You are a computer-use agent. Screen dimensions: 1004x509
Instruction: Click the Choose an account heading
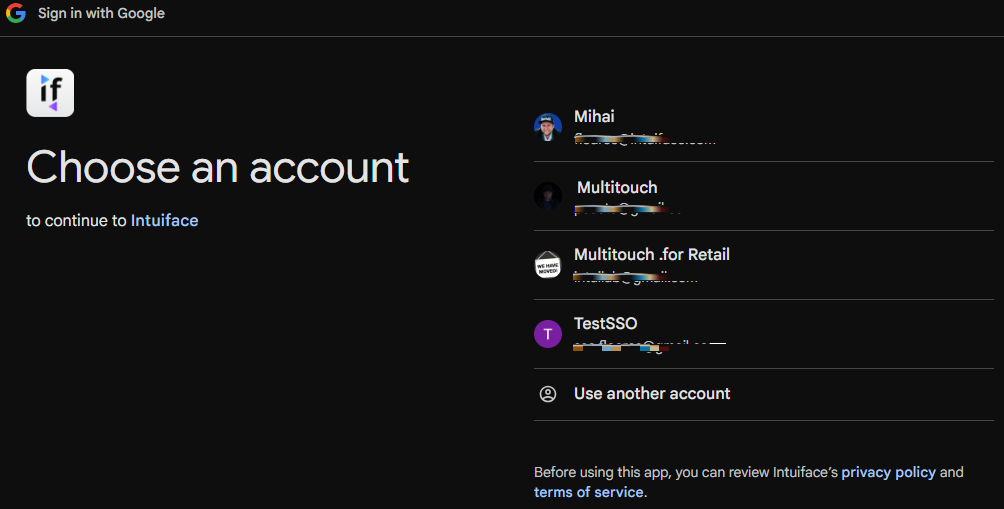pyautogui.click(x=218, y=168)
